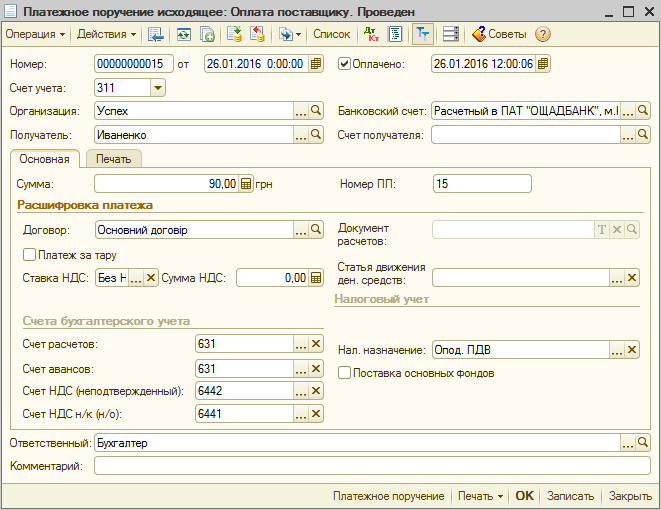This screenshot has height=510, width=661.
Task: Open calendar for the Оплачено date
Action: 542,64
